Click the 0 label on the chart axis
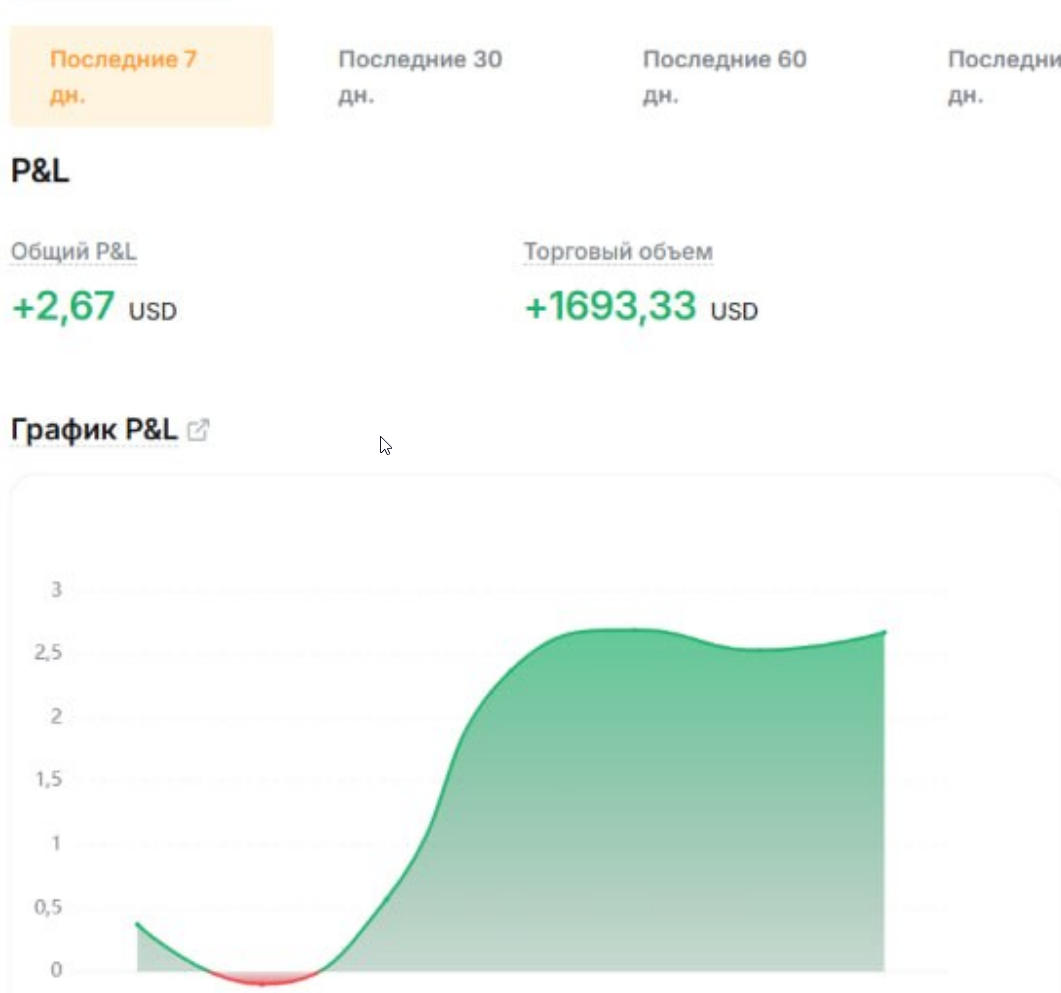The height and width of the screenshot is (993, 1061). pyautogui.click(x=56, y=969)
